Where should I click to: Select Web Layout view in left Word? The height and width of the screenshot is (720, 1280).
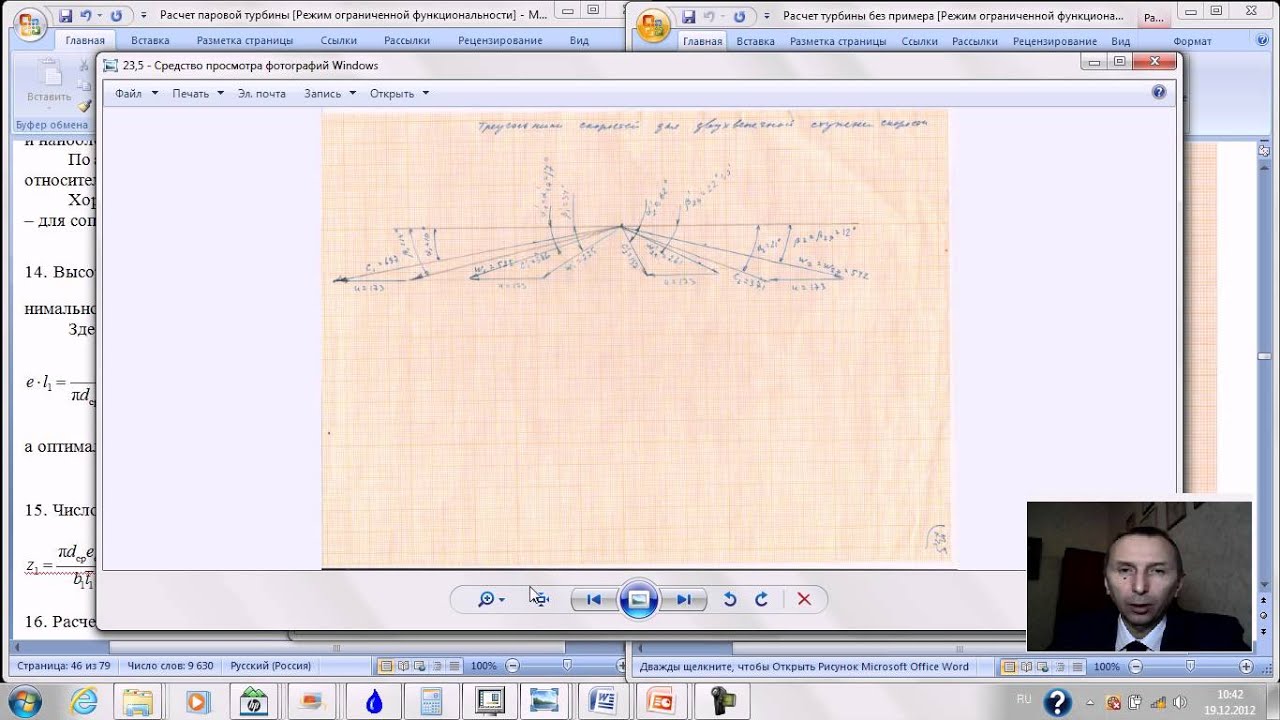point(420,666)
